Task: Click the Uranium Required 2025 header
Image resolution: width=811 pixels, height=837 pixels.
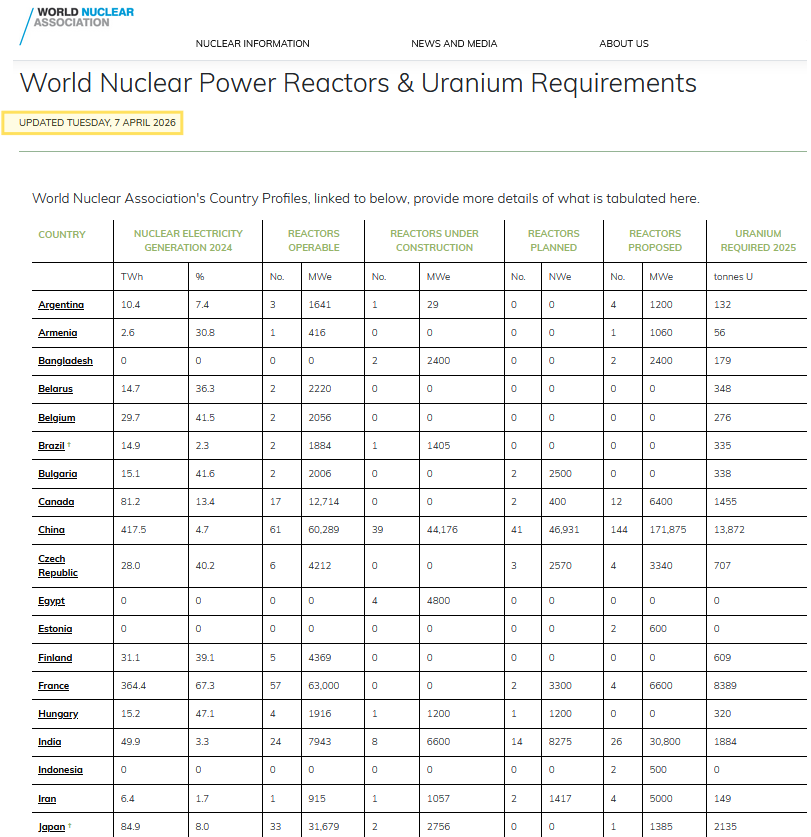Action: 758,241
